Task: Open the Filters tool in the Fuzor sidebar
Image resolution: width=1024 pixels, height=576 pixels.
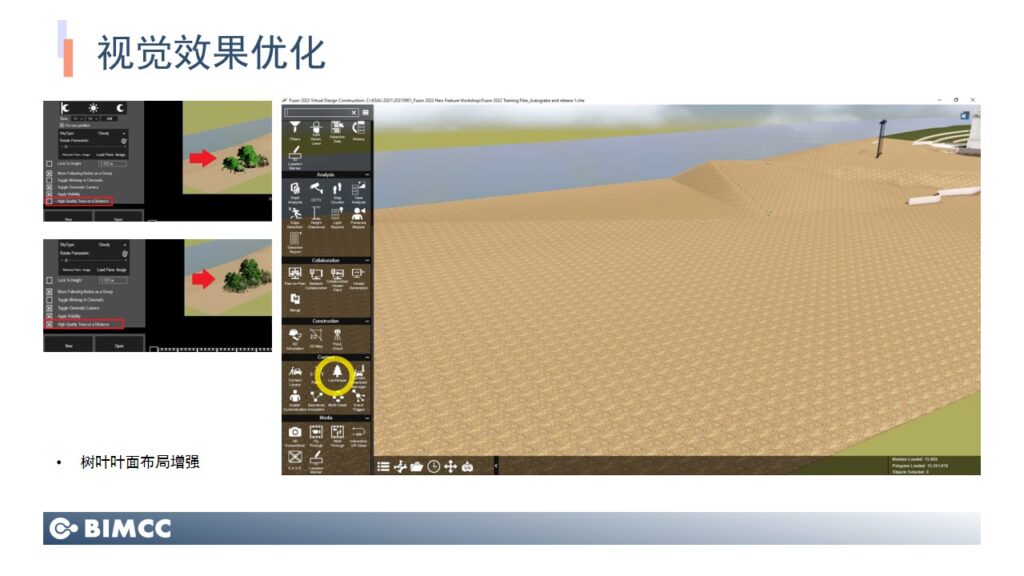Action: (295, 129)
